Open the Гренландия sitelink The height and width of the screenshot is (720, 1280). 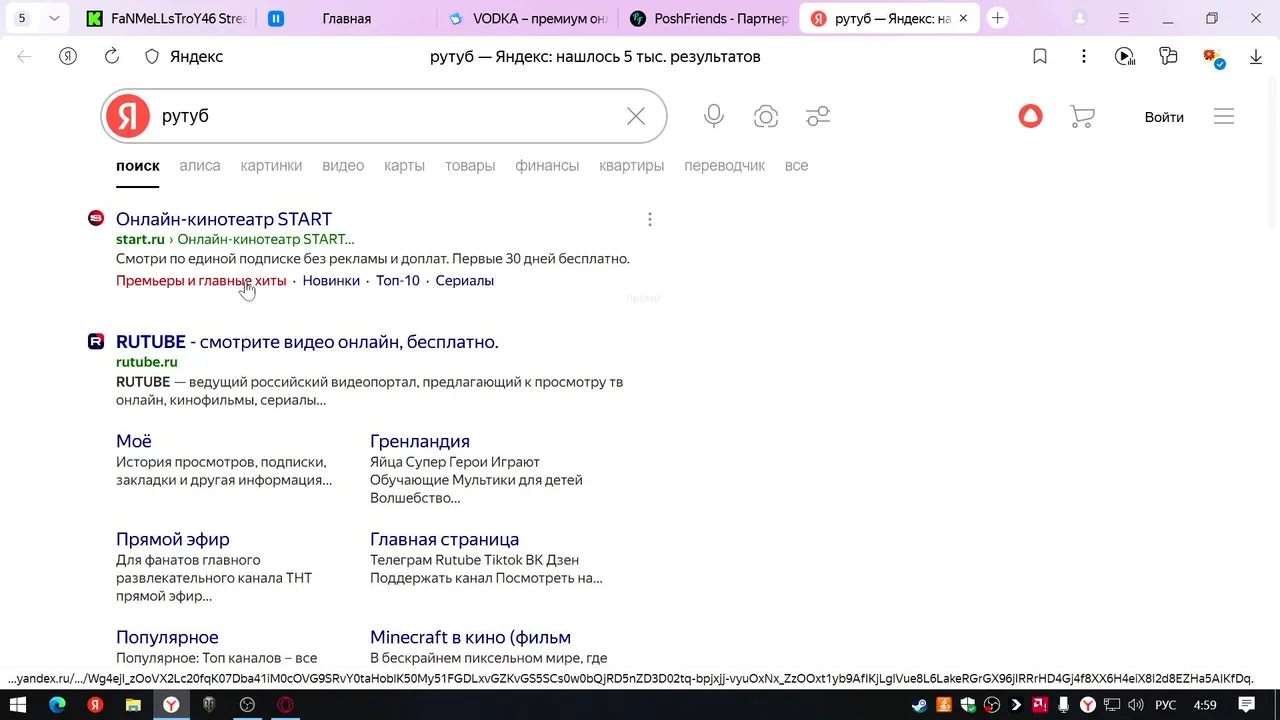point(420,441)
